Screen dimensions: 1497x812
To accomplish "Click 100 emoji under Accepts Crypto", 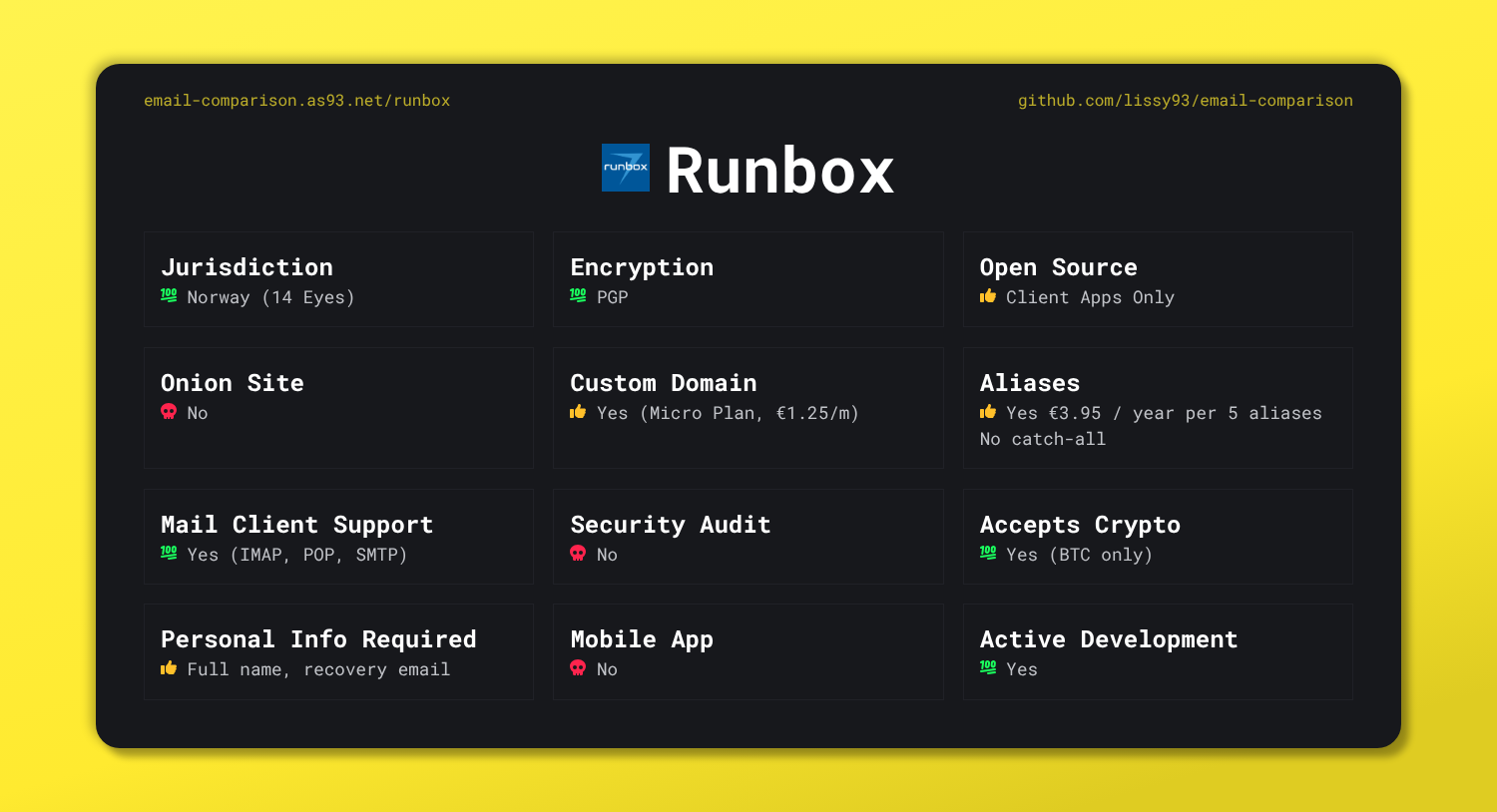I will coord(988,553).
